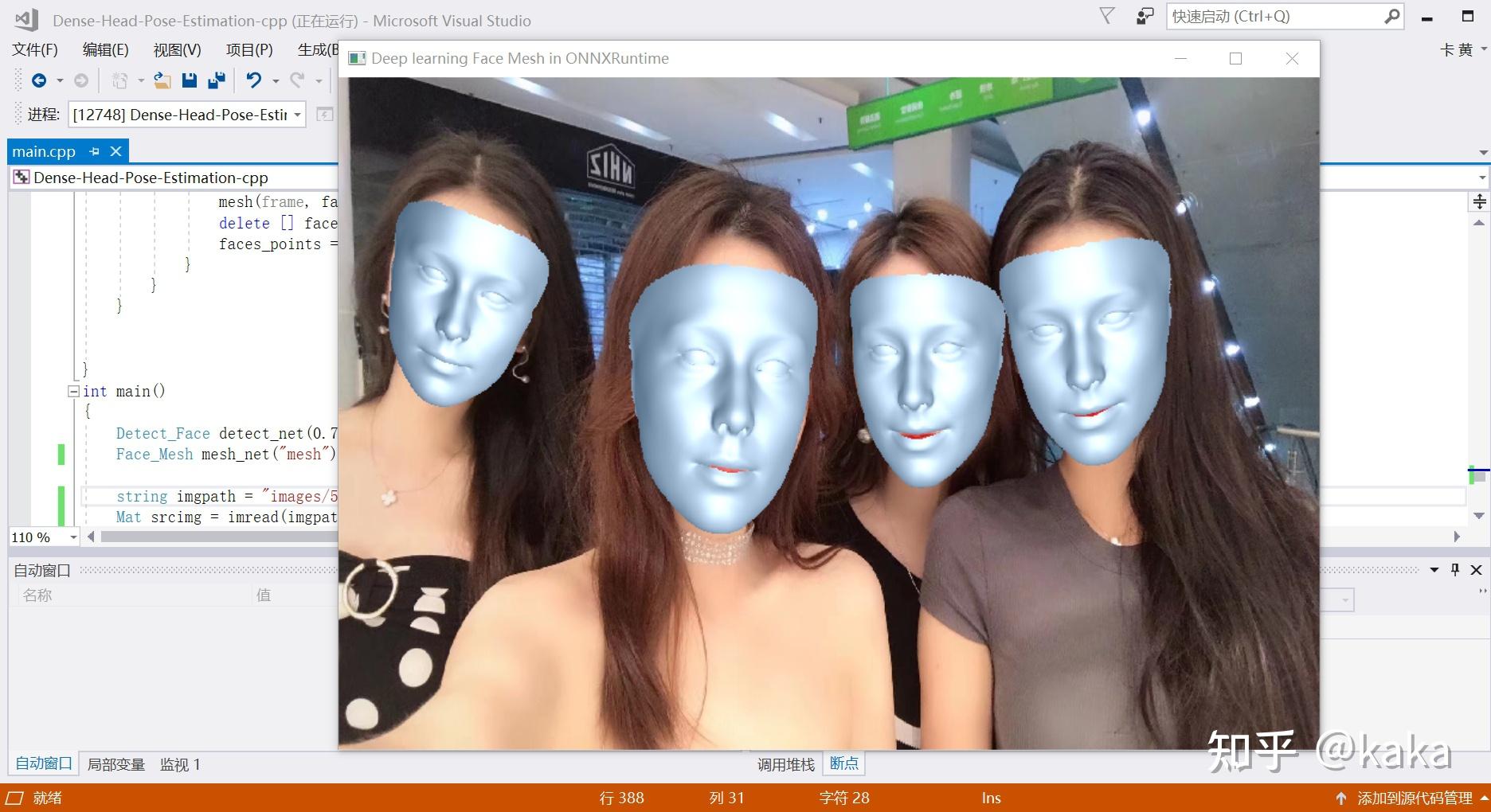Click the Undo icon
Viewport: 1491px width, 812px height.
tap(253, 80)
